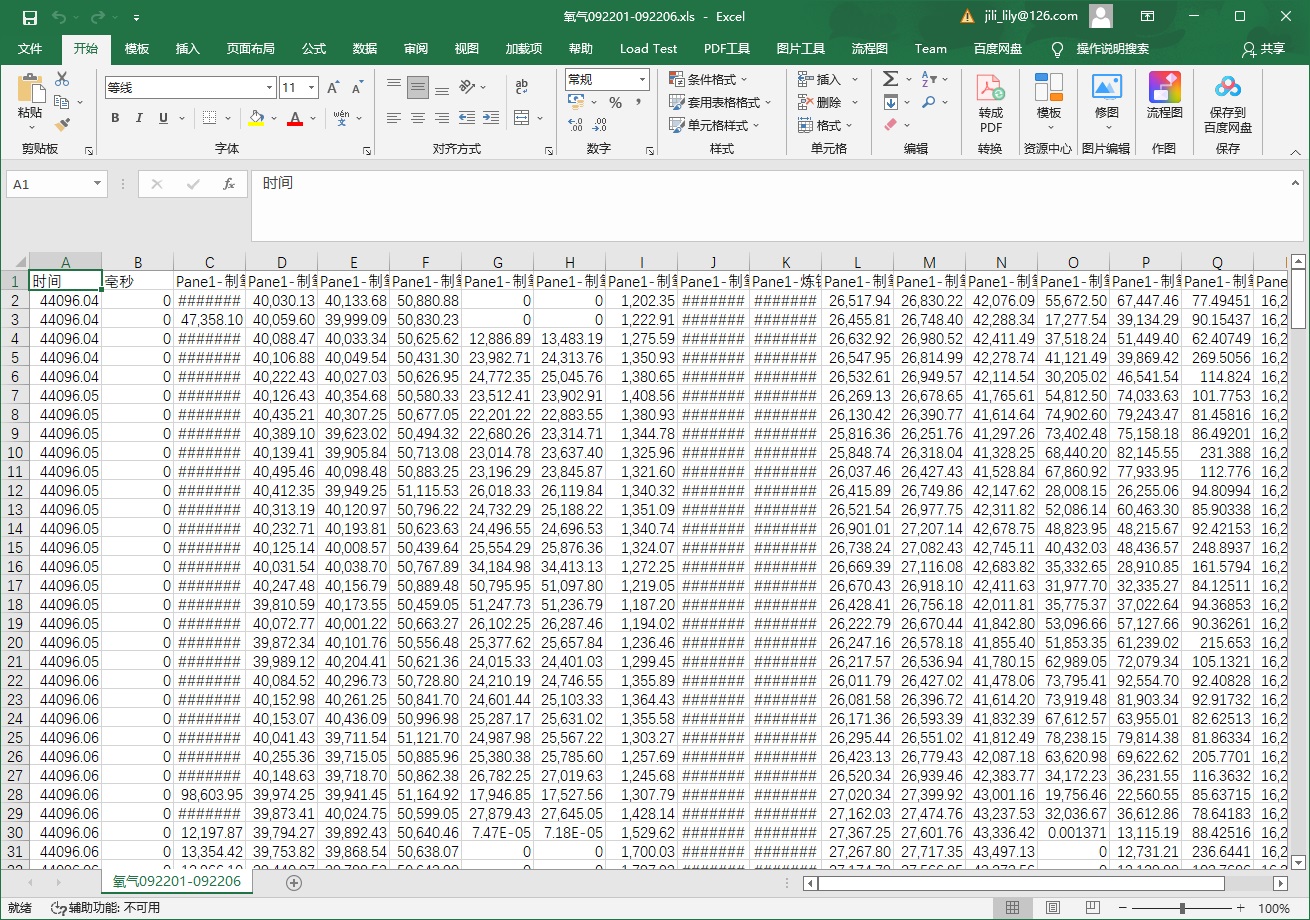Open the 文件 menu

point(30,48)
